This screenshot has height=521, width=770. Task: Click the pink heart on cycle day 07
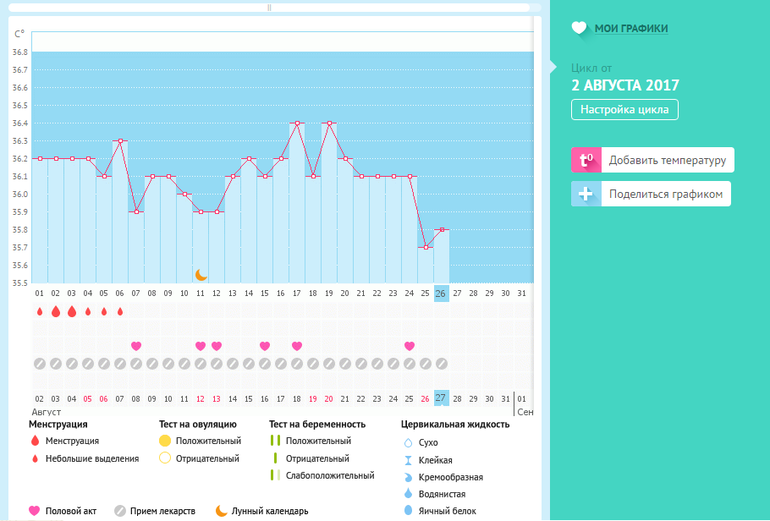136,346
